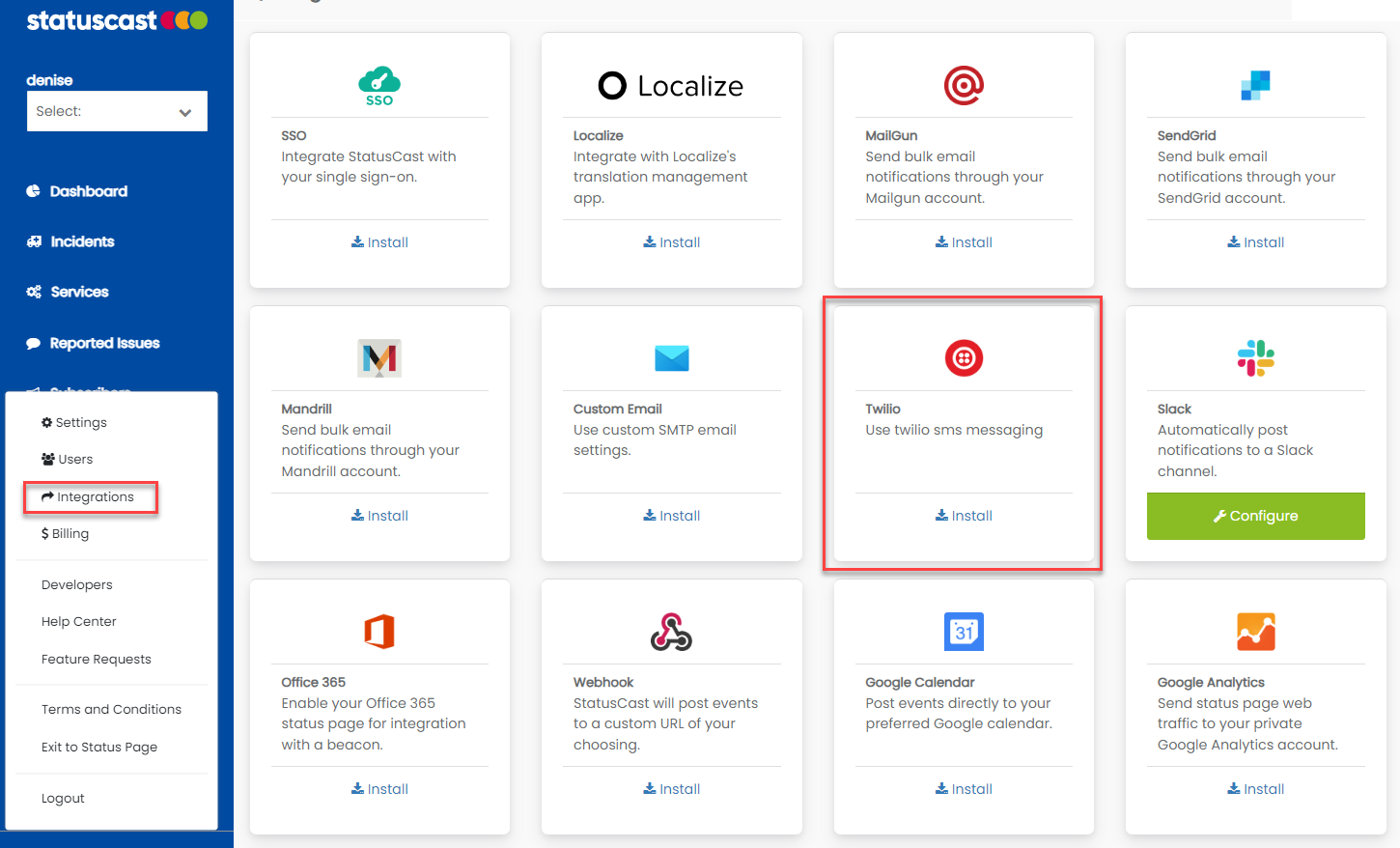Click the 'Custom Email' card title
This screenshot has height=848, width=1400.
[618, 409]
